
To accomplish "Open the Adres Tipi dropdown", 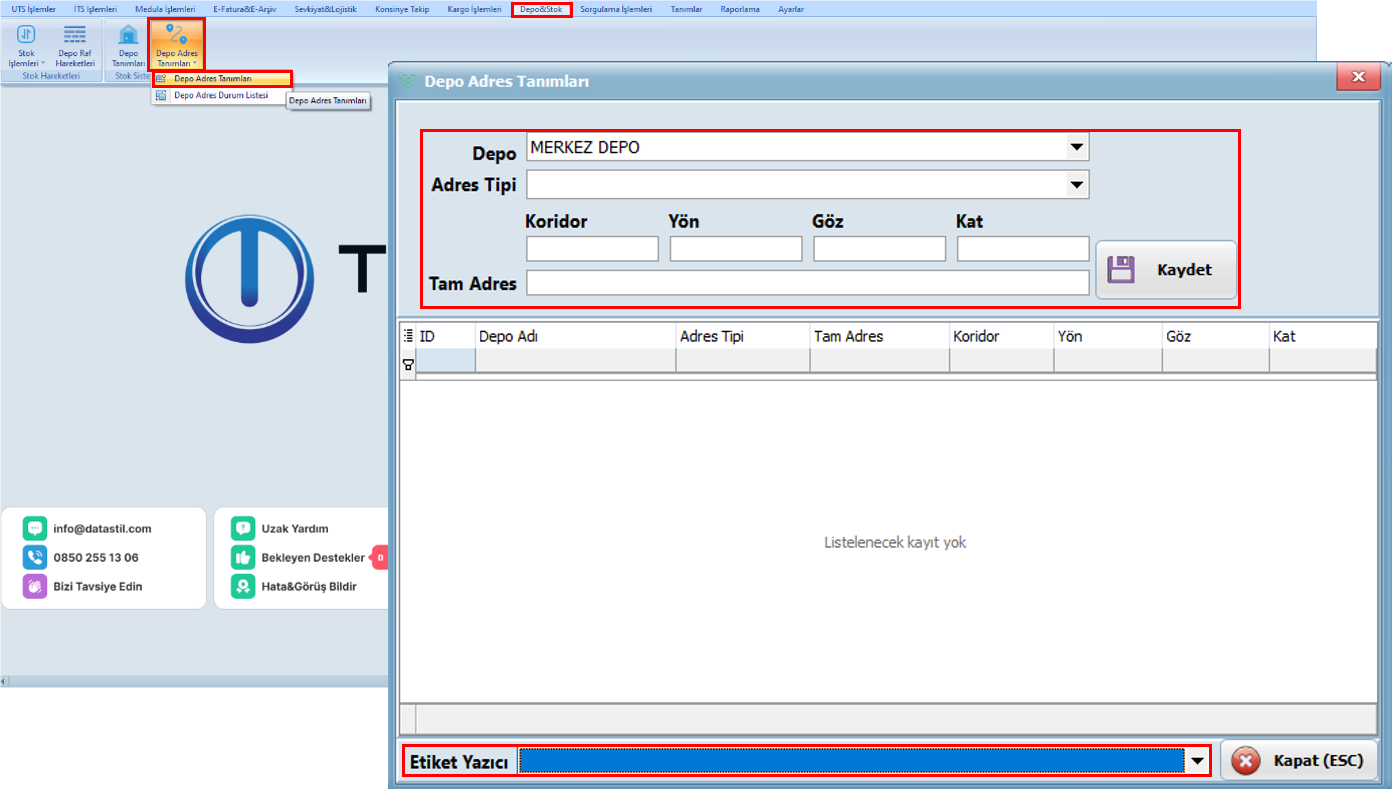I will tap(1076, 185).
